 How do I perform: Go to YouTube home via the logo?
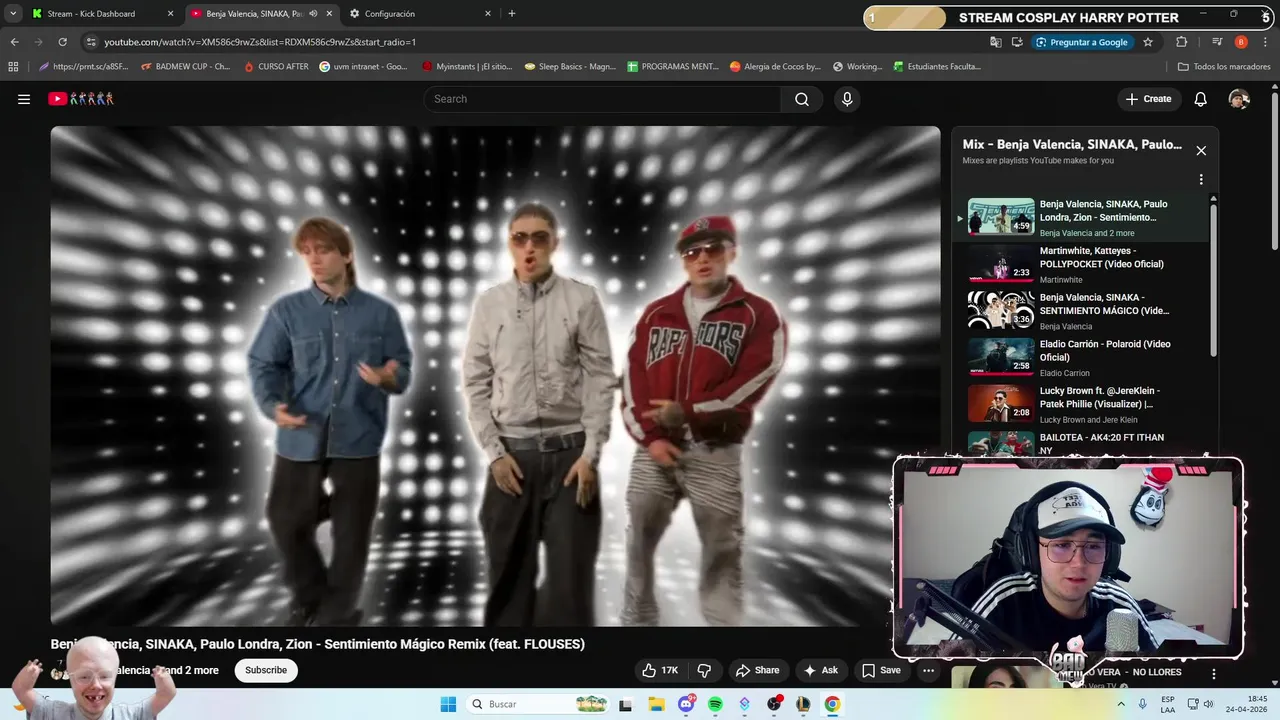[81, 99]
